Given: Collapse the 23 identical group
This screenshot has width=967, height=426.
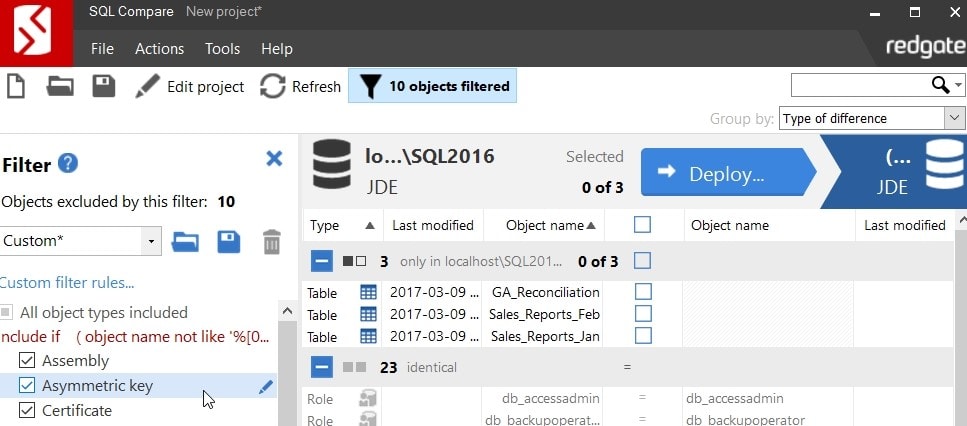Looking at the screenshot, I should point(321,367).
